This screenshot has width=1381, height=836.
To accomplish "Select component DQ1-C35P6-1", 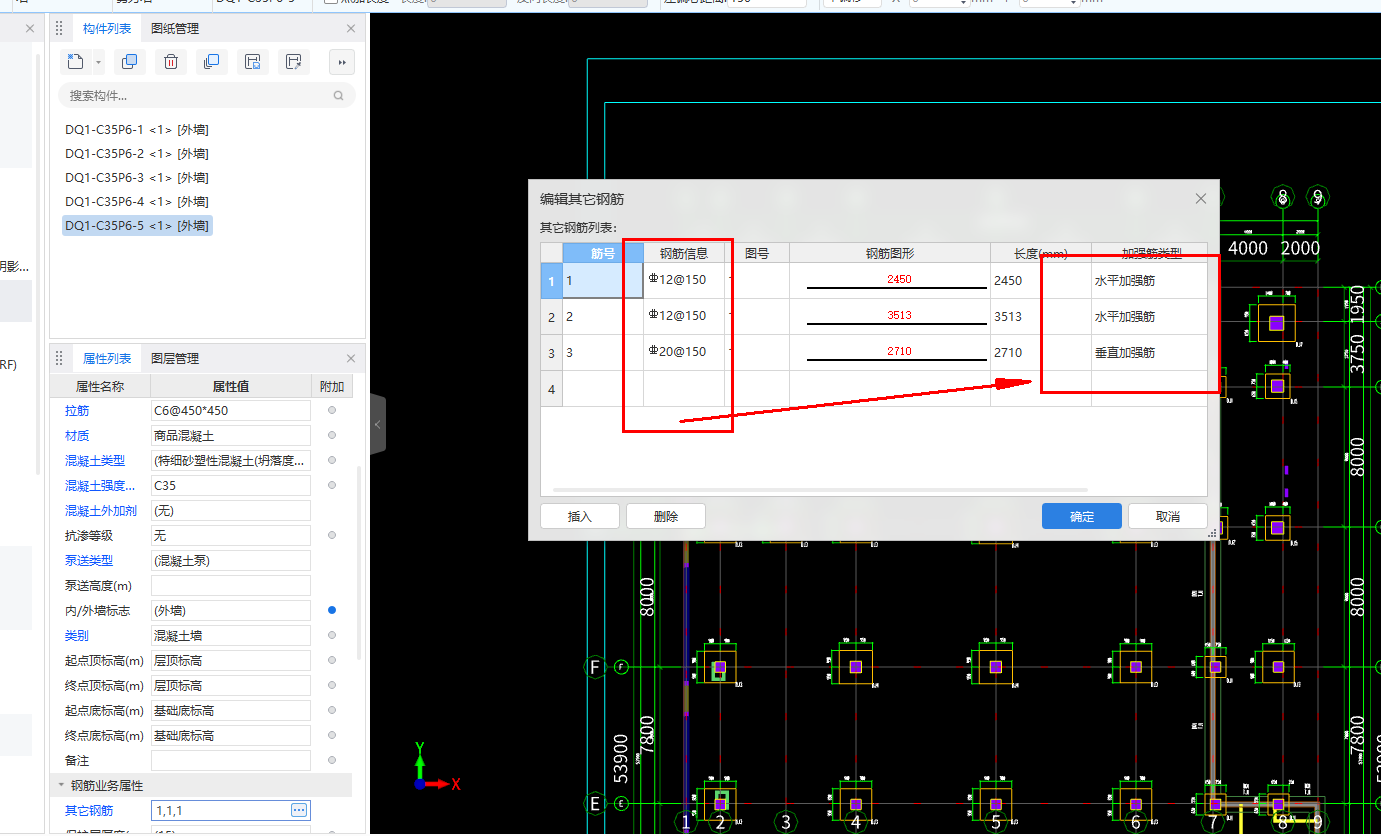I will click(137, 130).
